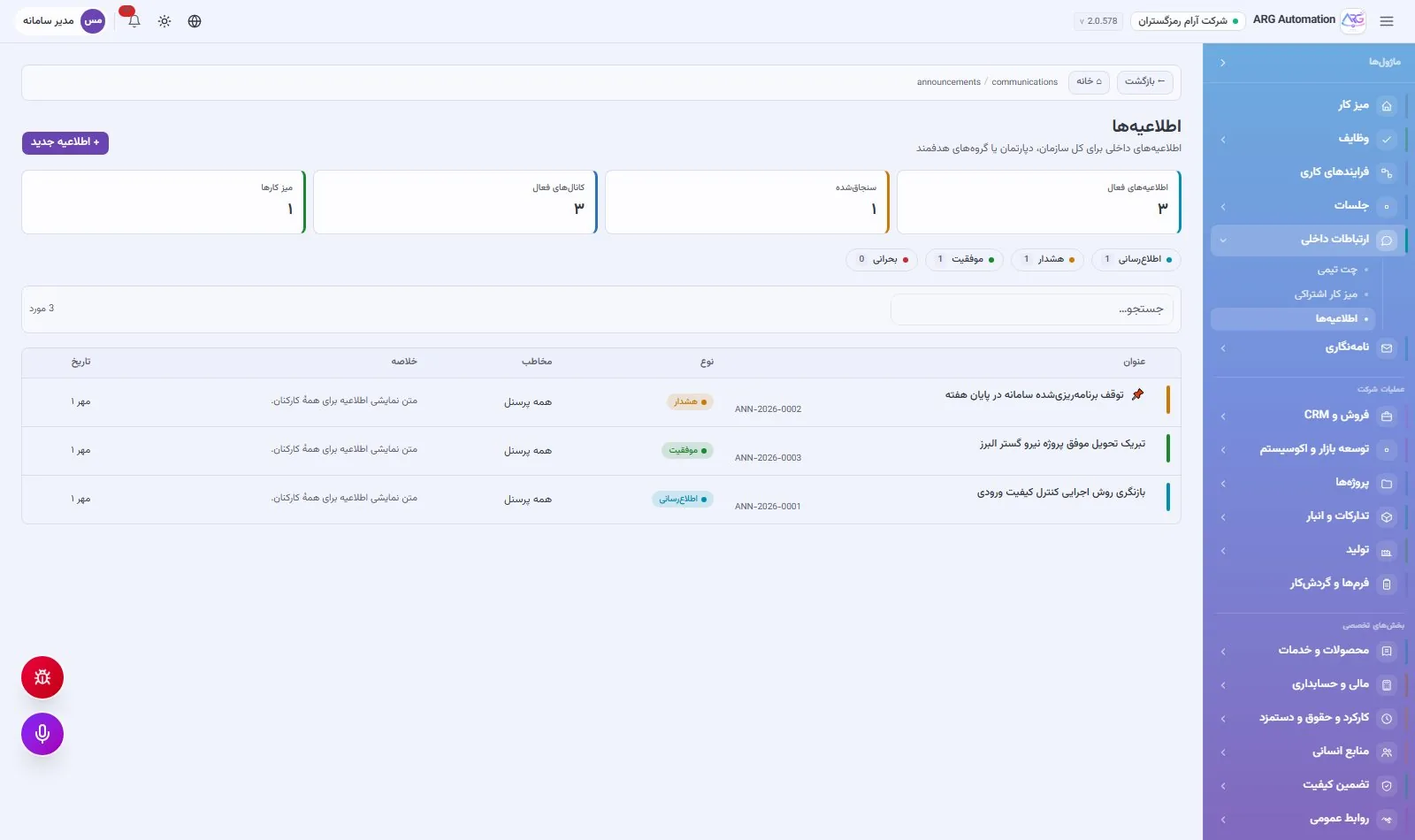1415x840 pixels.
Task: Filter by هشدار type chip
Action: [1047, 259]
